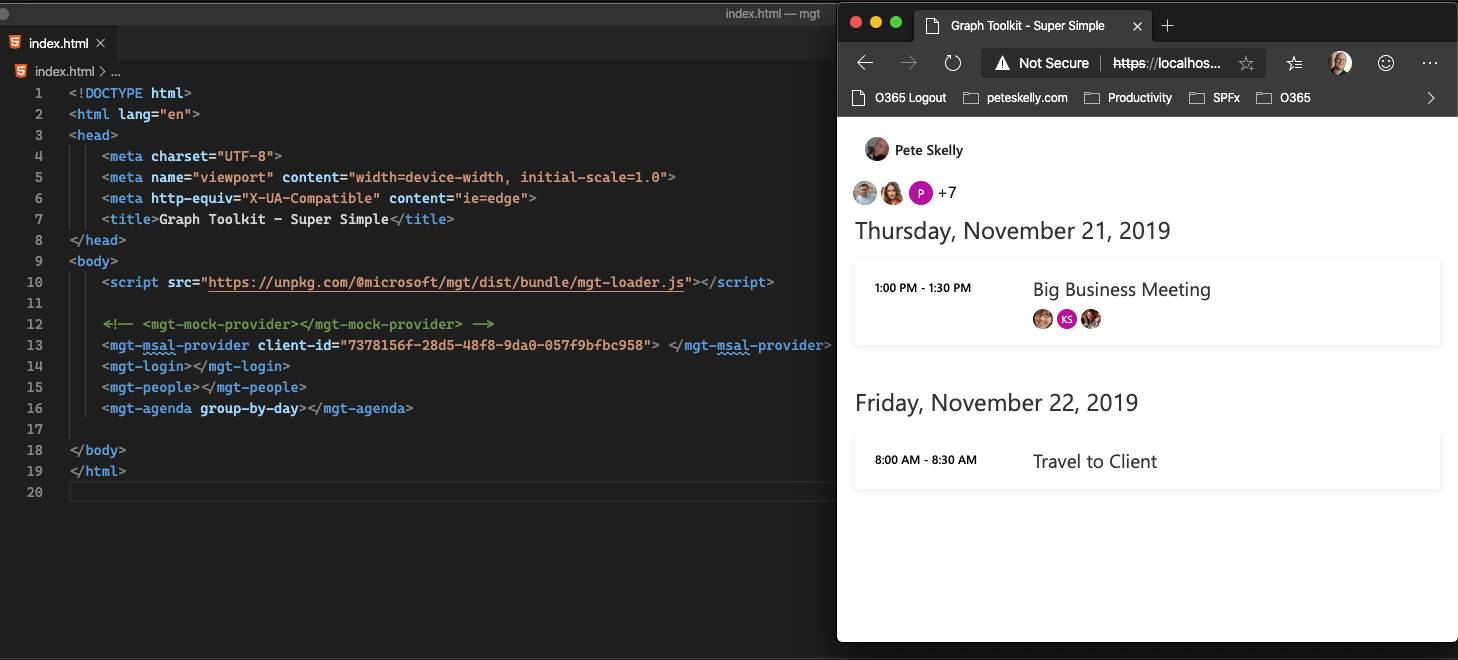This screenshot has width=1458, height=660.
Task: Click the purple P person avatar
Action: point(921,193)
